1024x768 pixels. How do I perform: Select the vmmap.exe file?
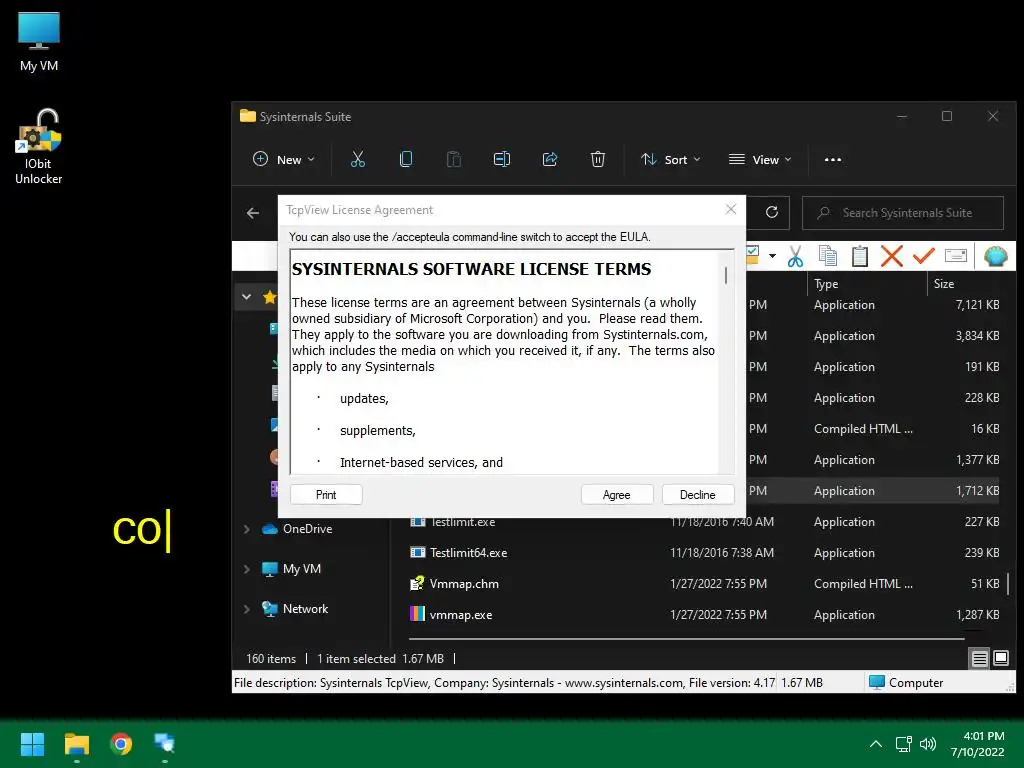click(460, 615)
